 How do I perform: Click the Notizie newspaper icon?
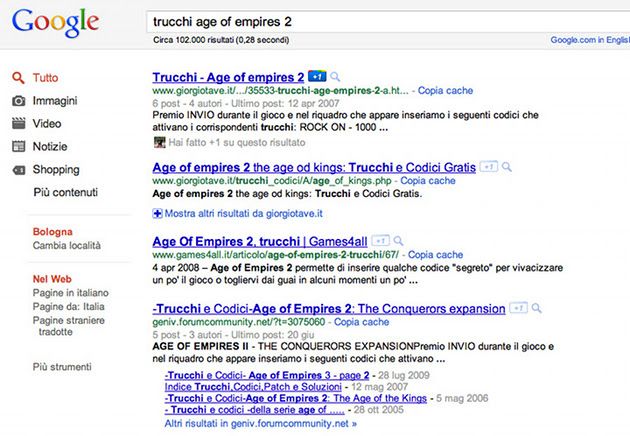click(18, 146)
